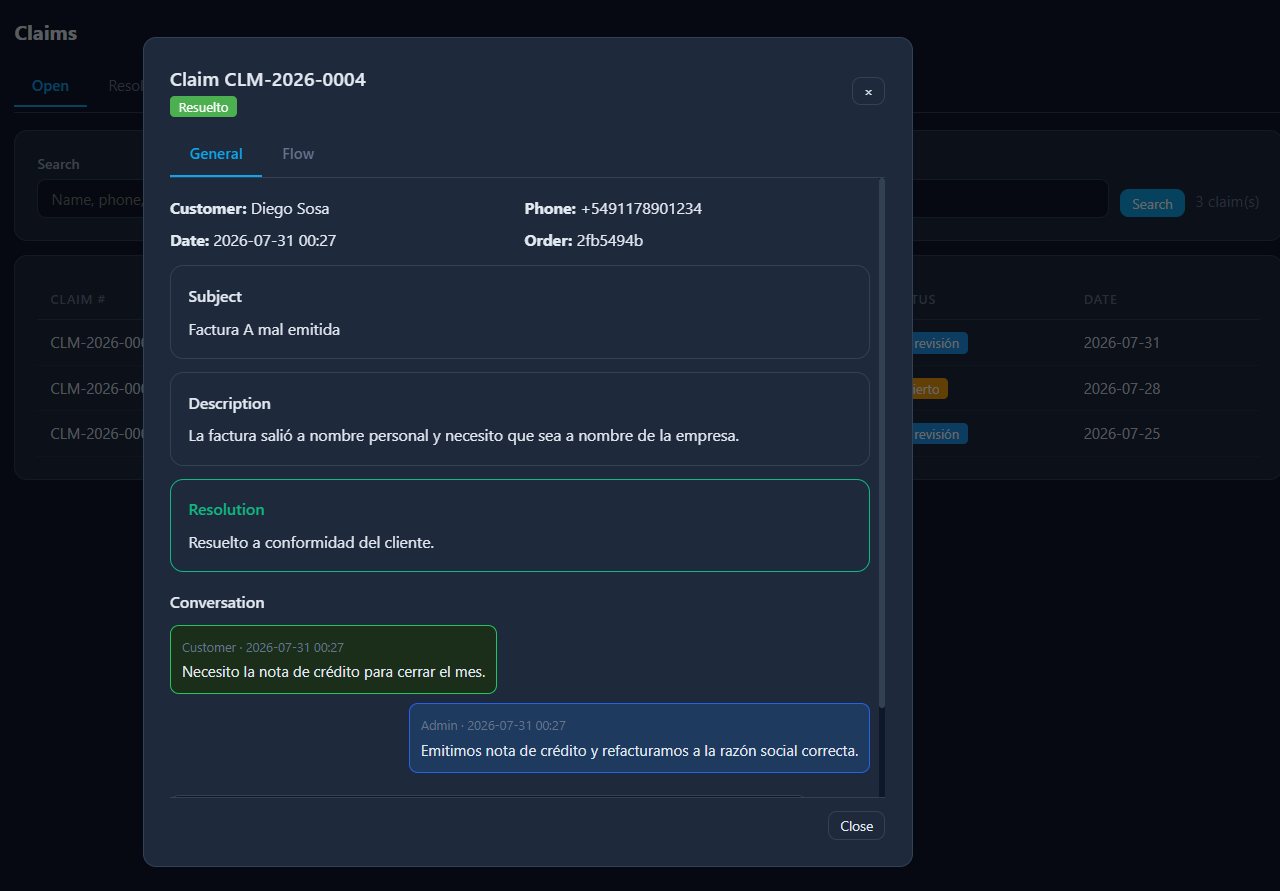This screenshot has height=891, width=1280.
Task: Click the date 2026-07-28 in the claims table
Action: (1122, 388)
